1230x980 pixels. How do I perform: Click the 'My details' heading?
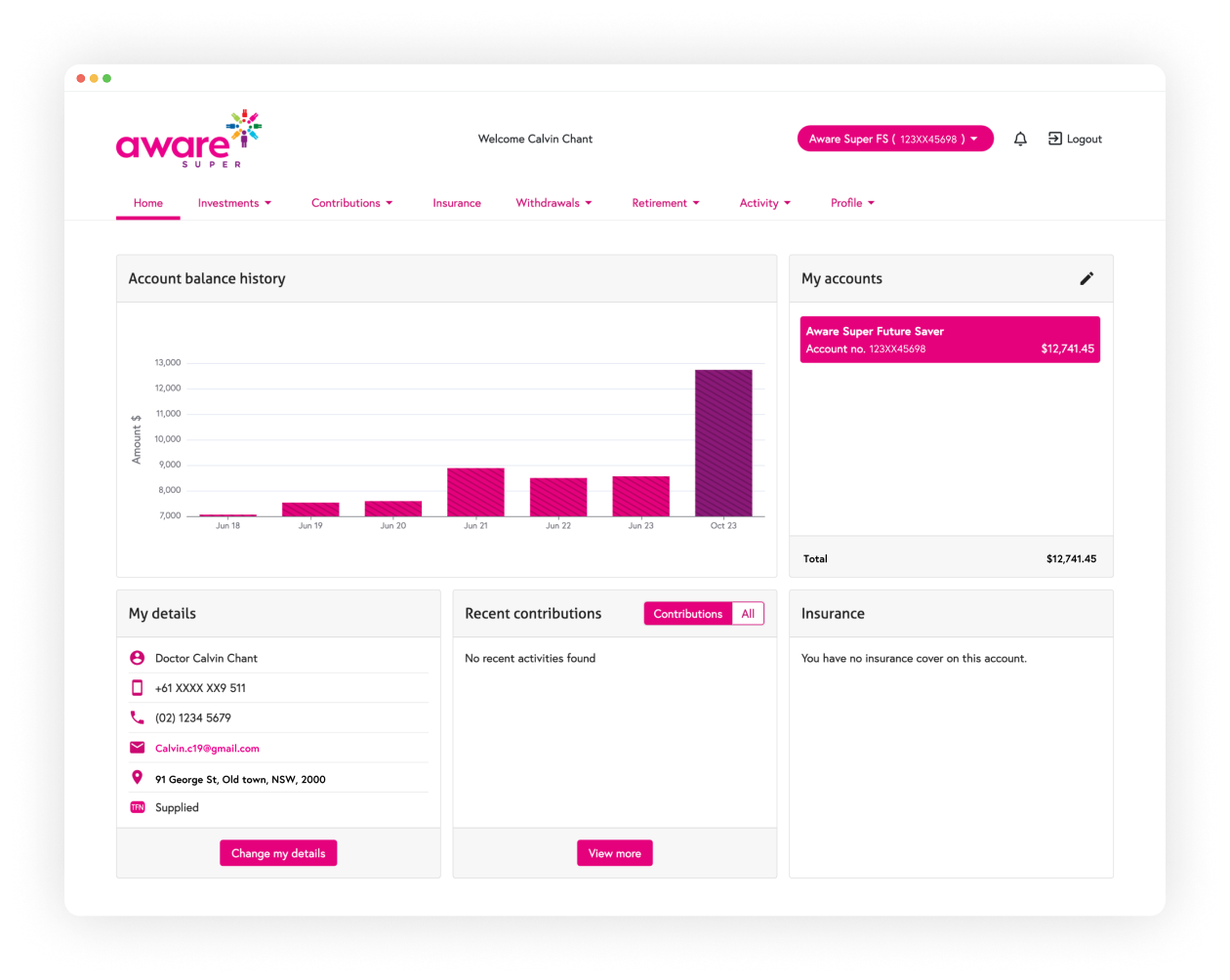click(x=162, y=614)
